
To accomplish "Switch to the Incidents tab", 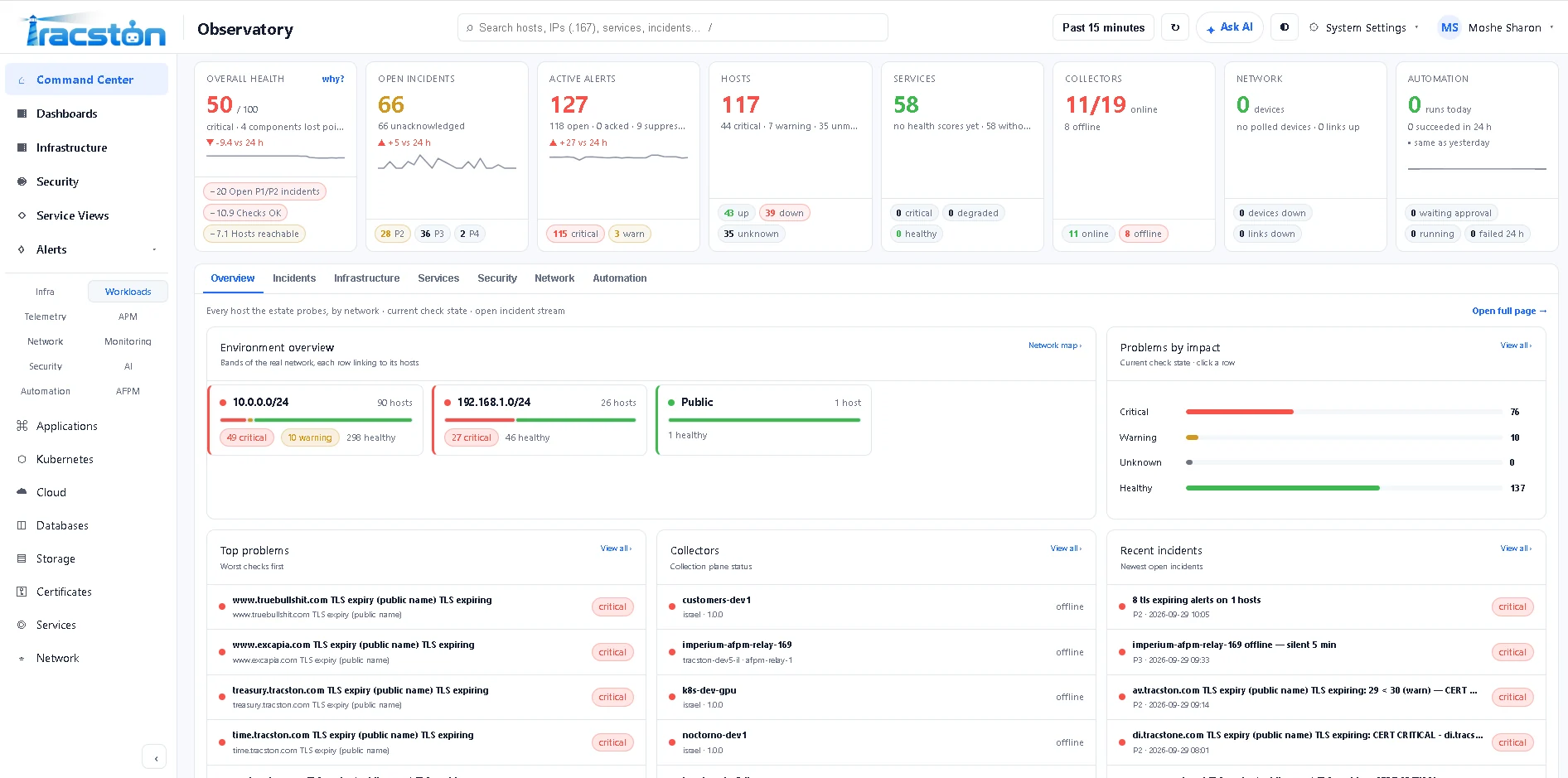I will point(294,278).
